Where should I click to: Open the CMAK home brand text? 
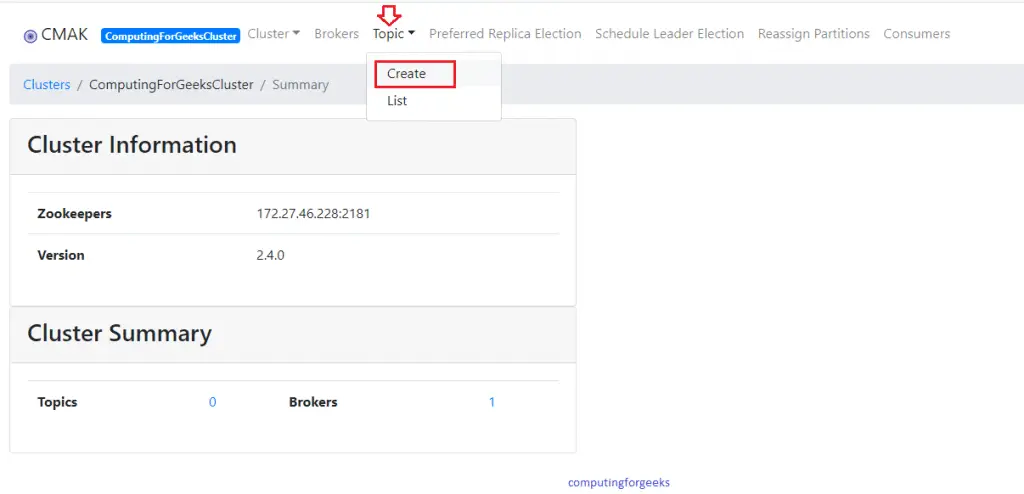click(64, 35)
